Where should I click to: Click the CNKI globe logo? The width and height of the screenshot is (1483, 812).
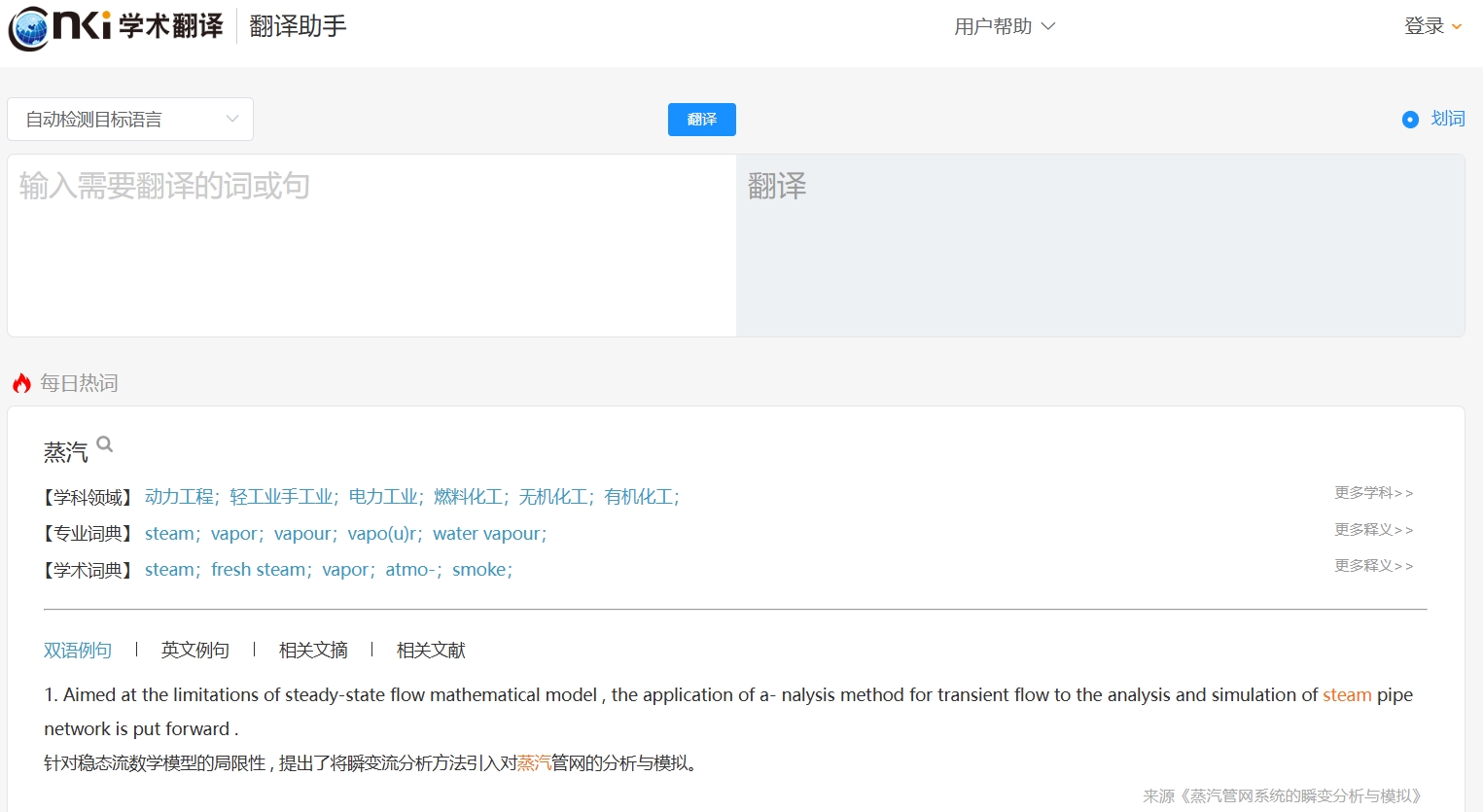tap(29, 27)
